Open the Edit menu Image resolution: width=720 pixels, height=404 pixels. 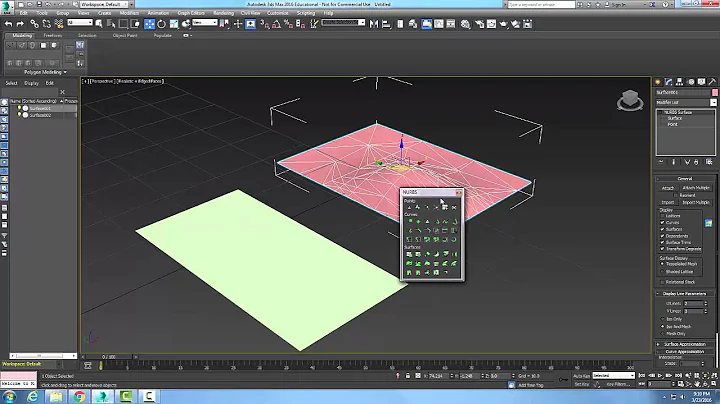[24, 13]
